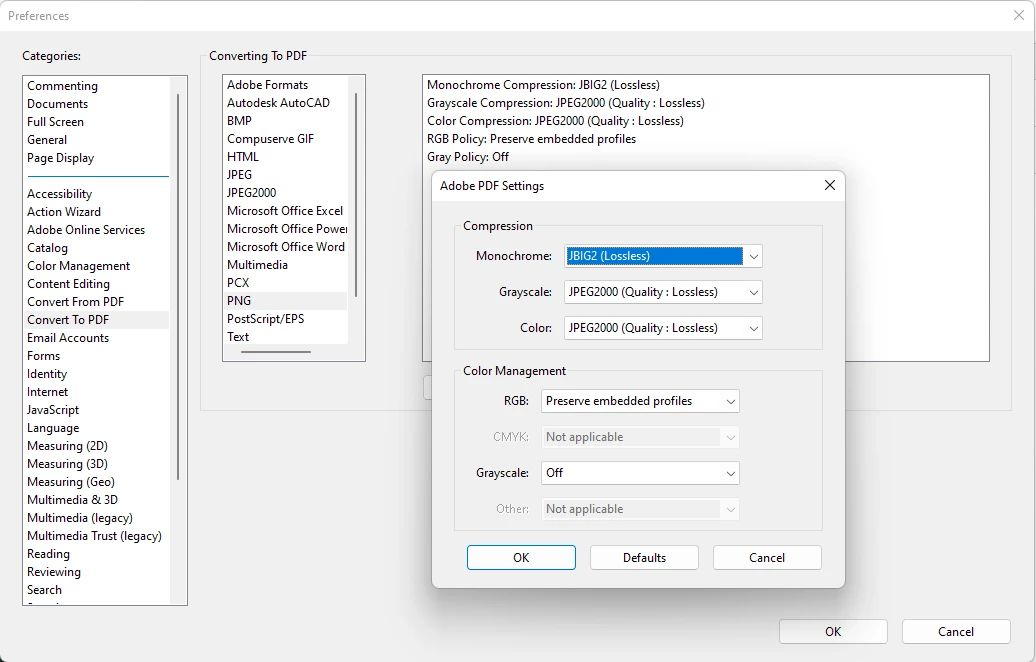Click Cancel in the Preferences window

pos(956,632)
